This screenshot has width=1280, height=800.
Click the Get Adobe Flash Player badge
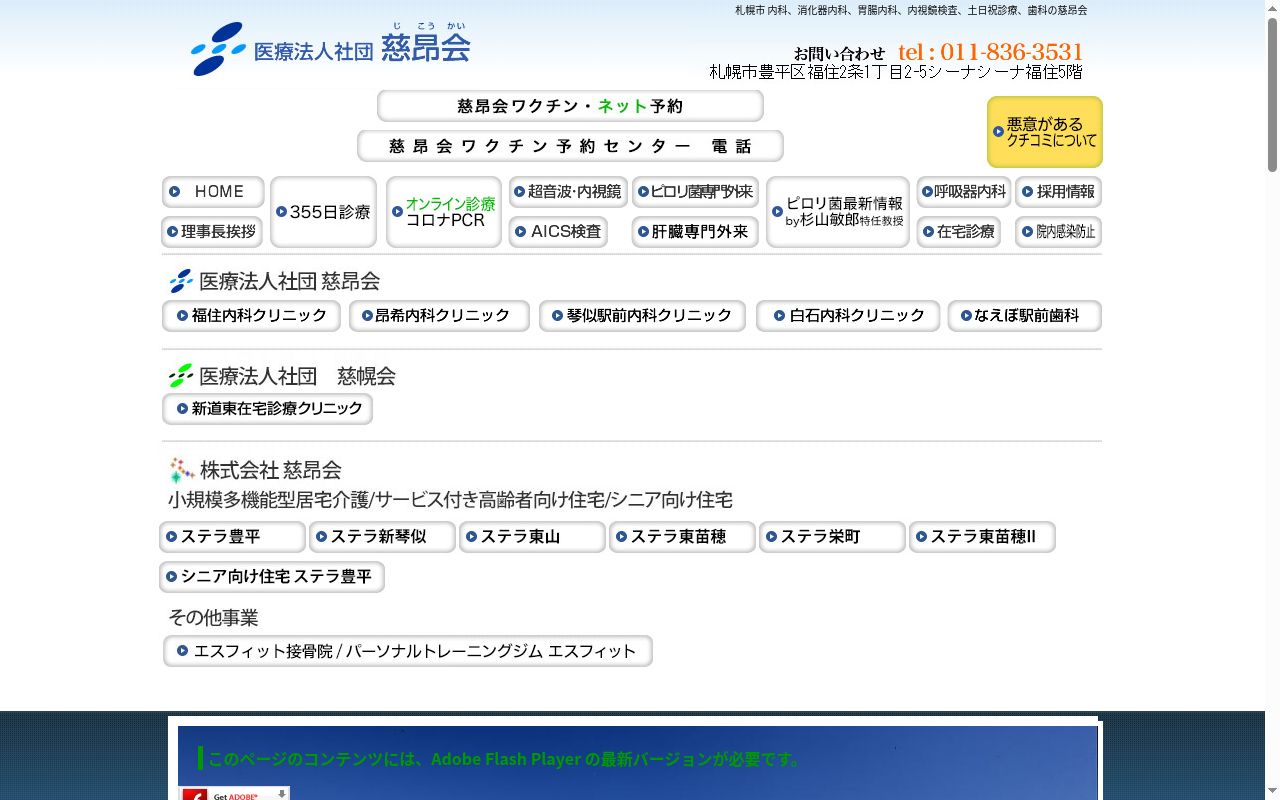pyautogui.click(x=234, y=793)
